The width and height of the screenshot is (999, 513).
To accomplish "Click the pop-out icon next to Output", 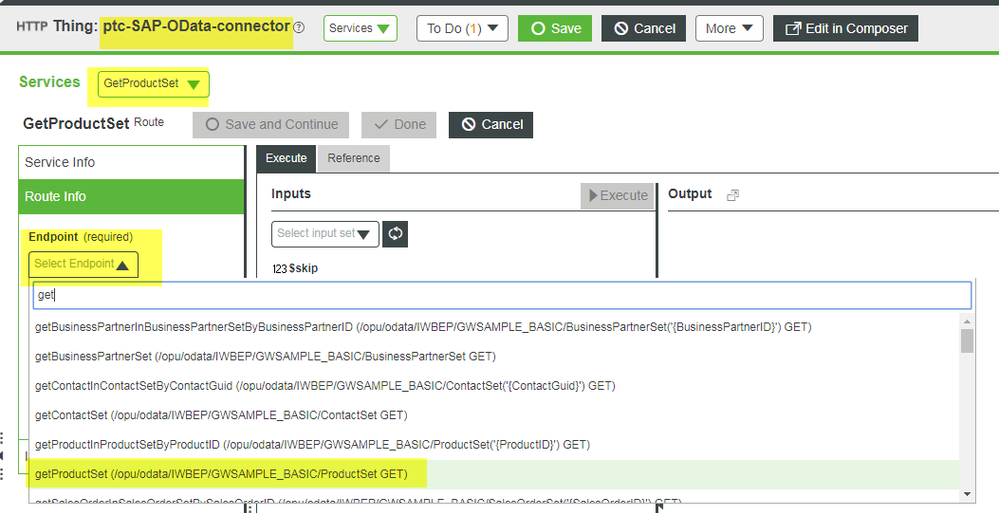I will tap(733, 195).
